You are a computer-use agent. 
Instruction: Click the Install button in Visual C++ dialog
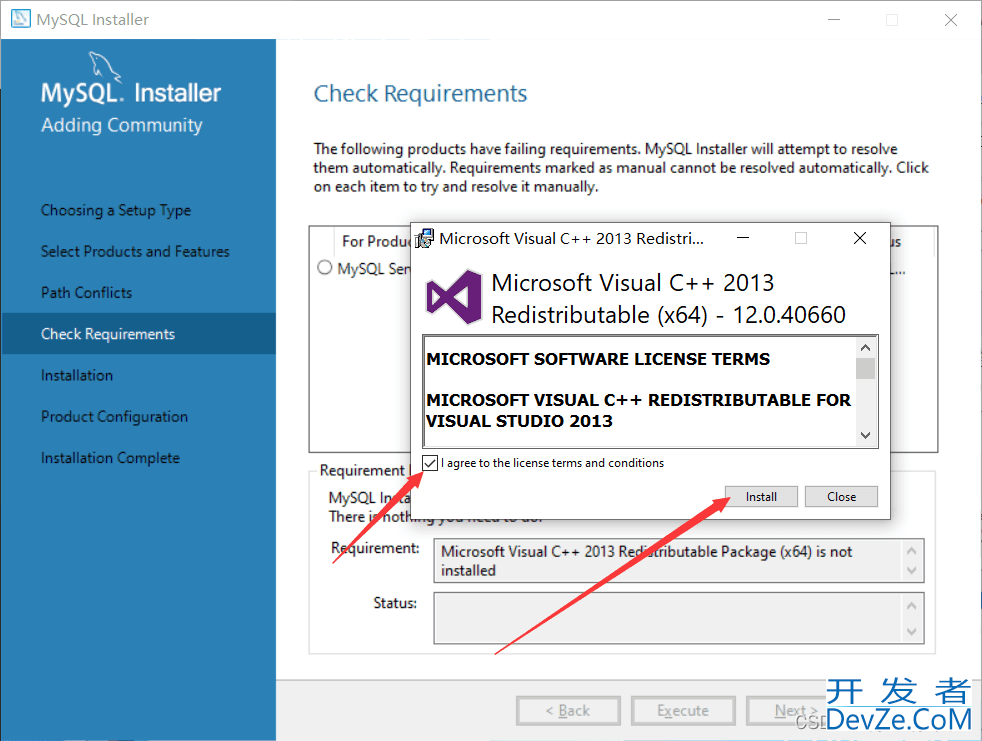pos(761,497)
